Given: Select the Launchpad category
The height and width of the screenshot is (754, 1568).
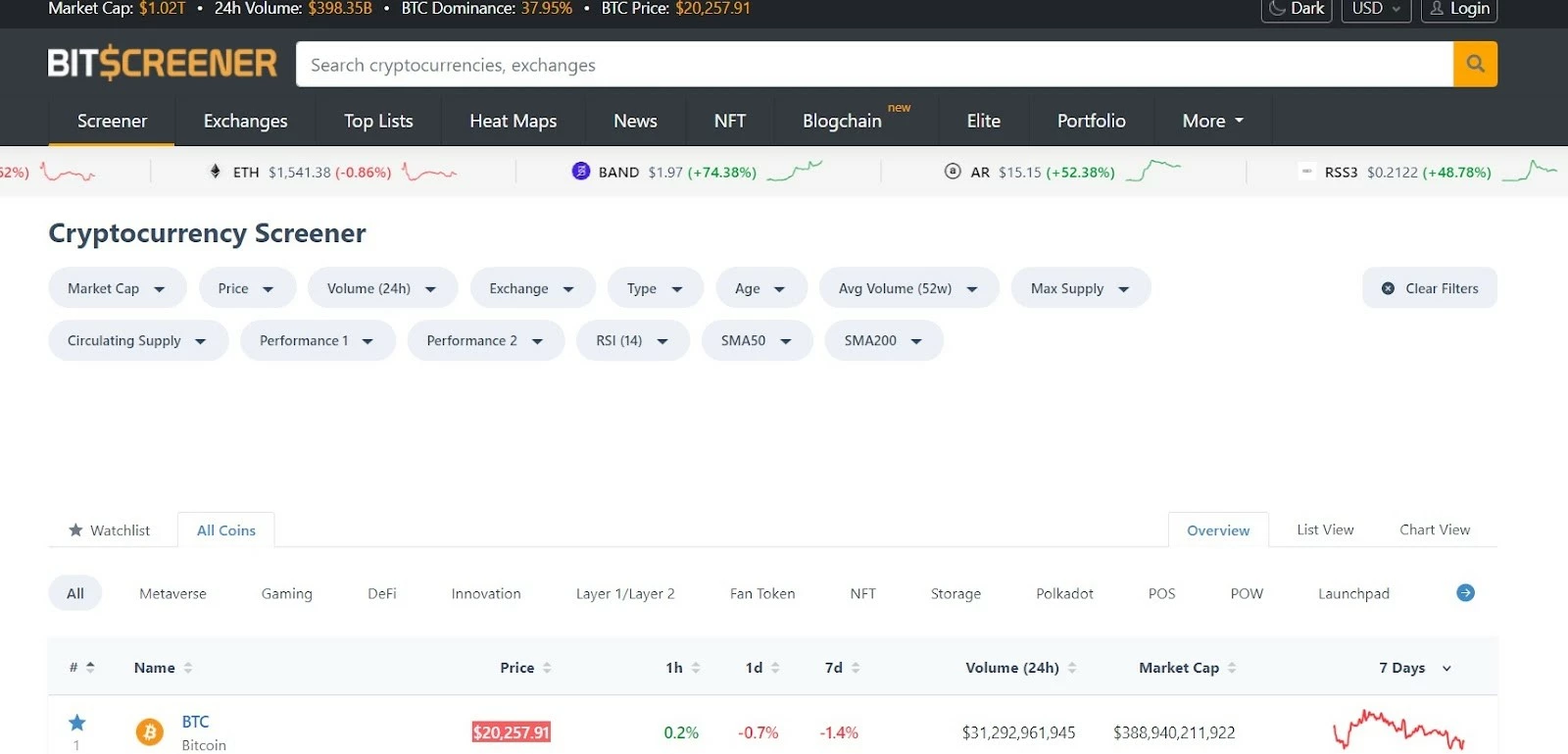Looking at the screenshot, I should click(x=1353, y=593).
